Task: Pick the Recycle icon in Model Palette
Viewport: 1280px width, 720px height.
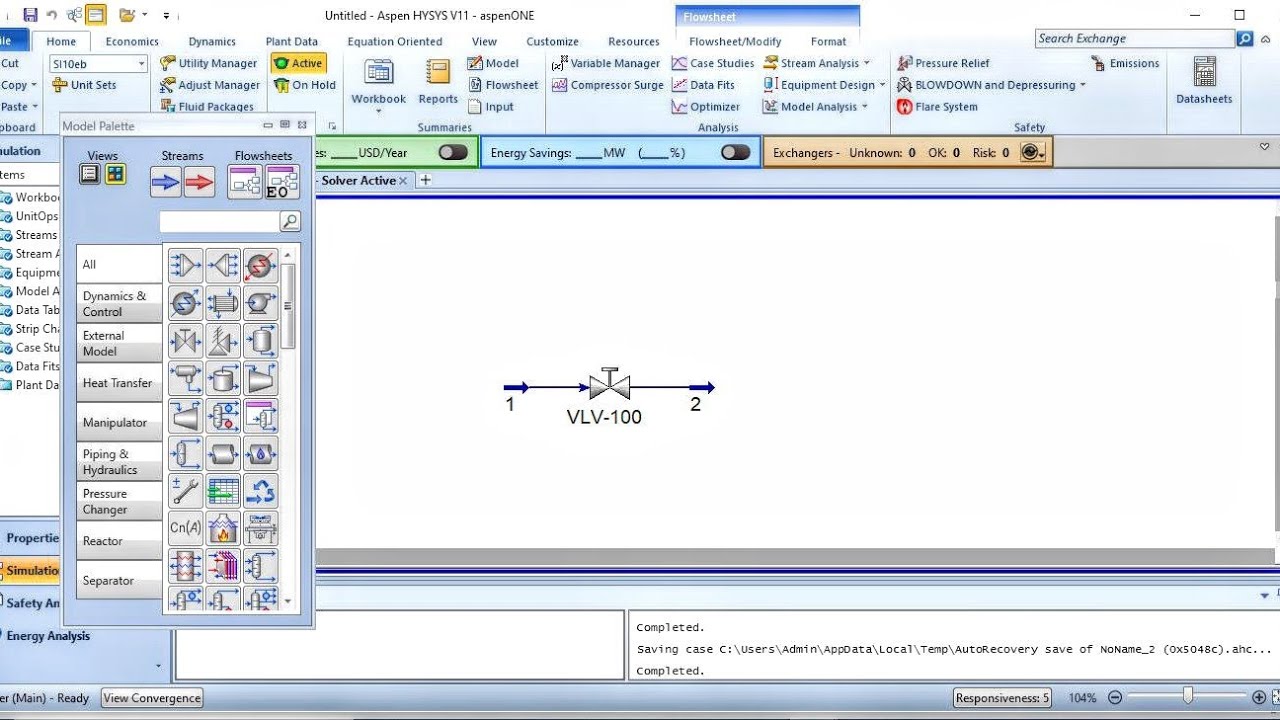Action: (x=261, y=491)
